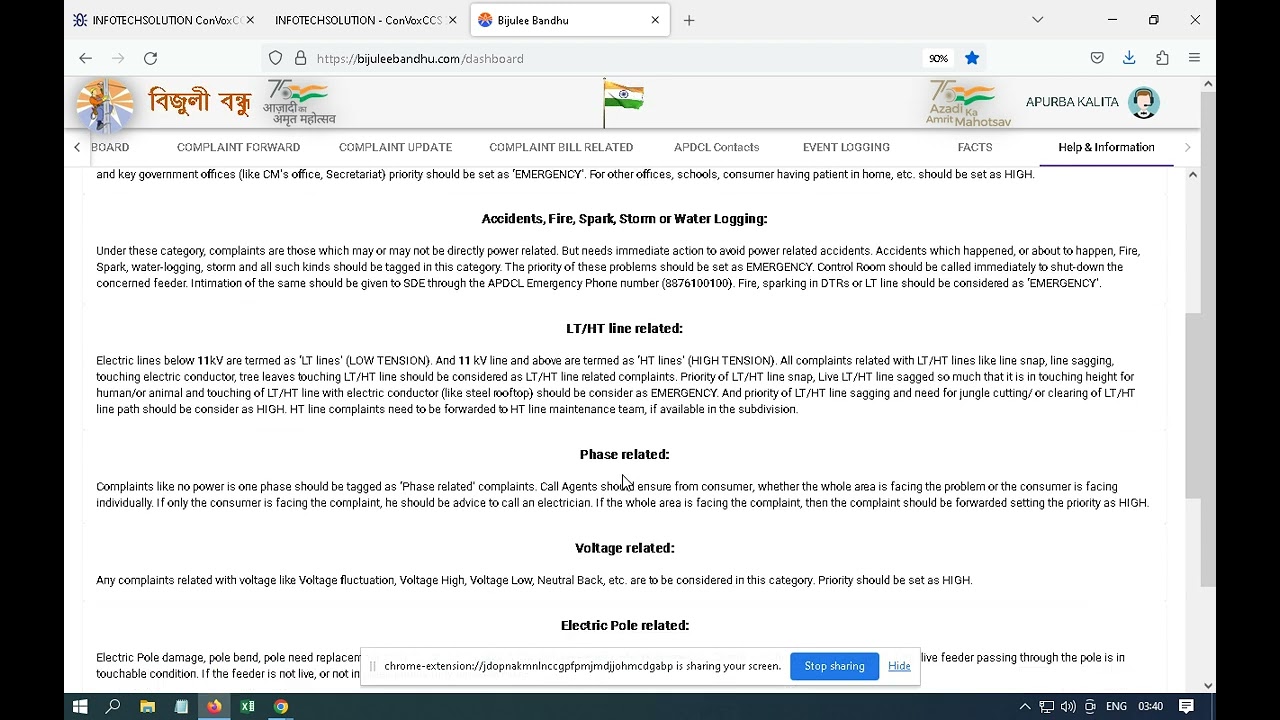Open APDCL Contacts tab

point(716,147)
